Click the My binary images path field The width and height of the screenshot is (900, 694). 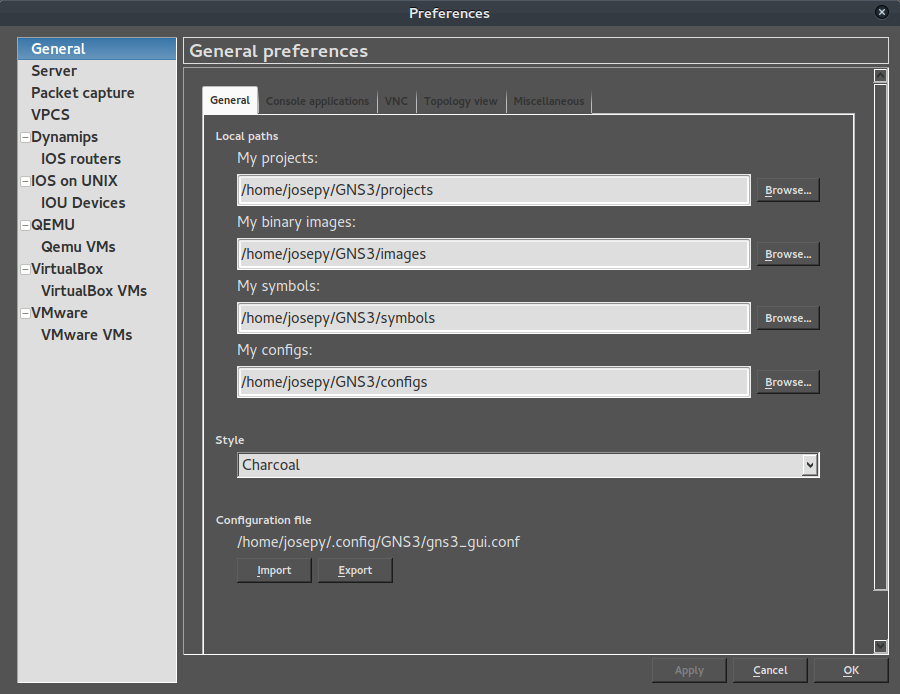click(494, 254)
